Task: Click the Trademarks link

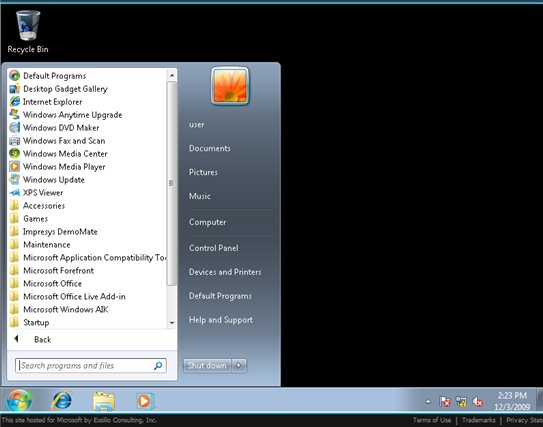Action: coord(479,420)
